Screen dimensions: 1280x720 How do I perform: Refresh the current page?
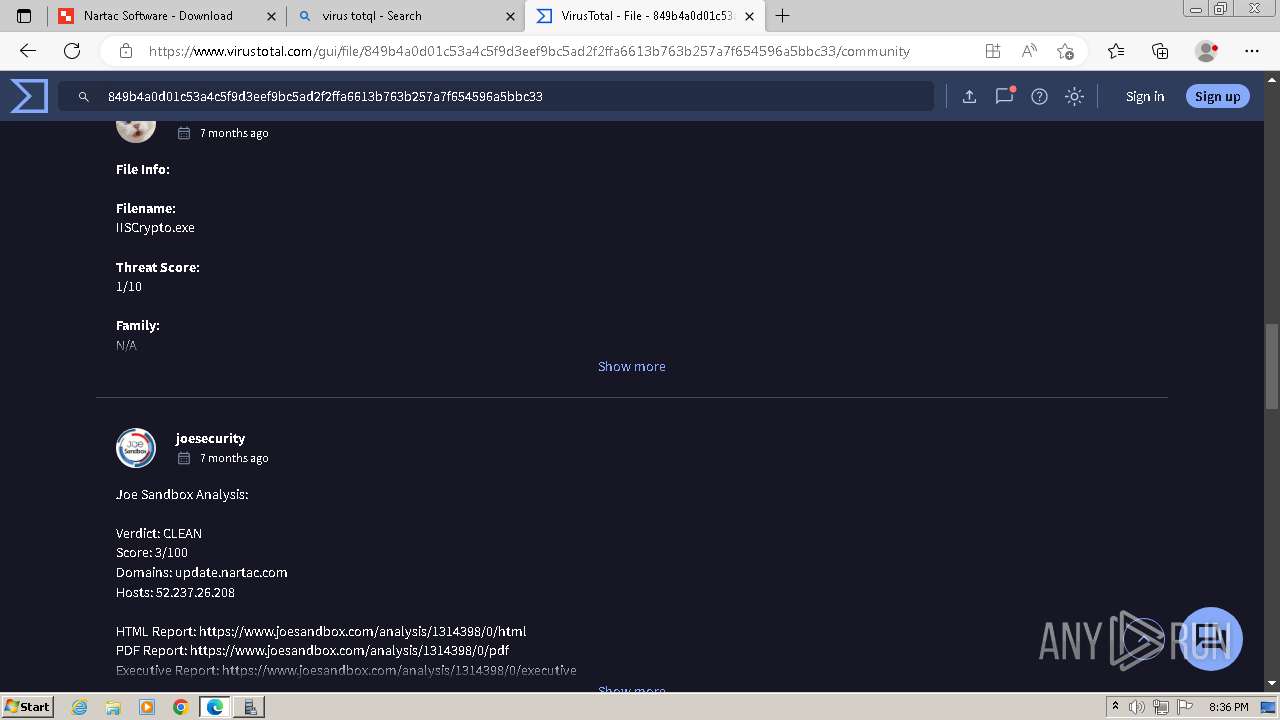click(x=72, y=51)
